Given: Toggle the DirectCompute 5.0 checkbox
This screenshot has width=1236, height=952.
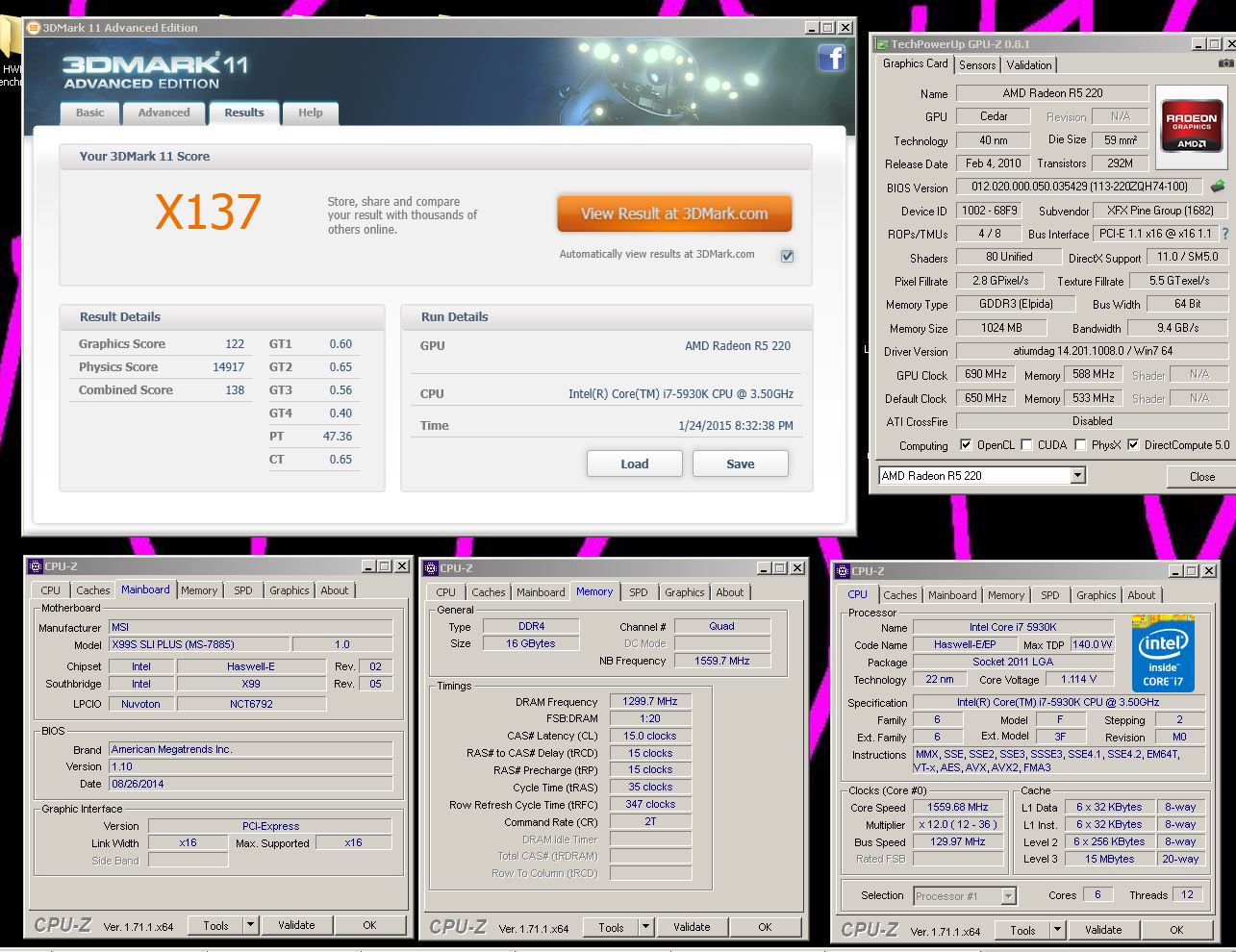Looking at the screenshot, I should click(1133, 444).
